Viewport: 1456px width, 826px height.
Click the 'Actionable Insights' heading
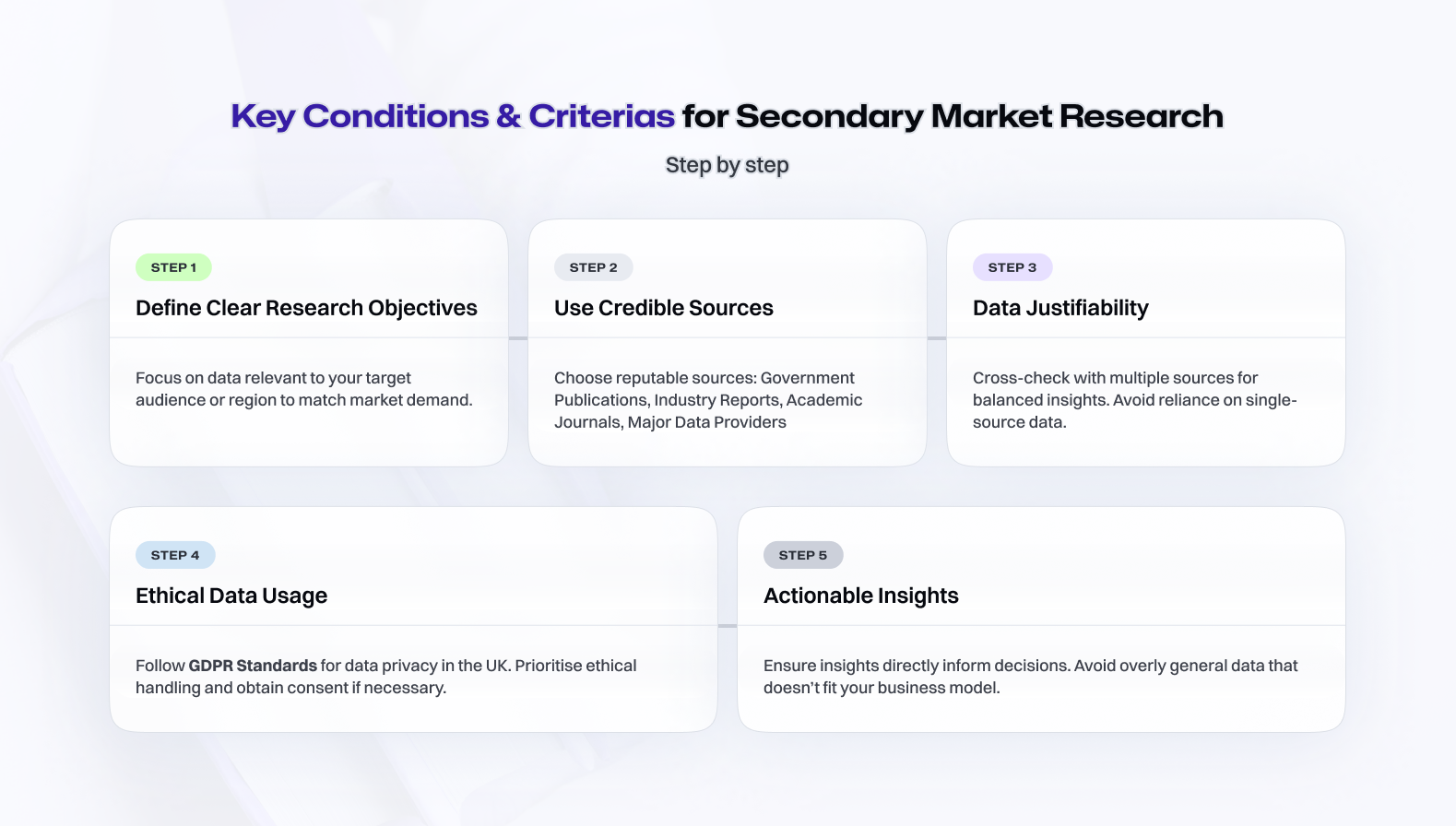861,596
